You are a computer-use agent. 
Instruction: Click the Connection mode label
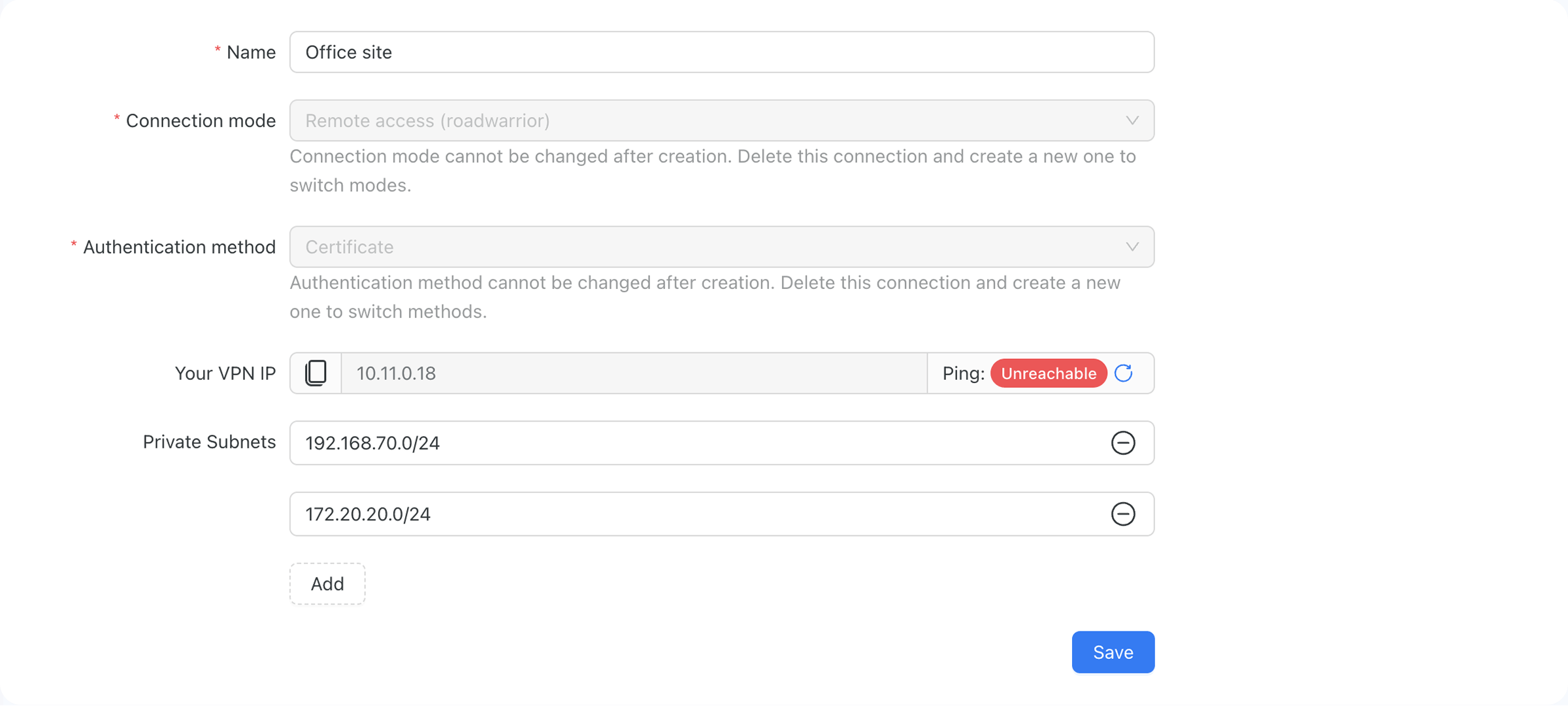point(201,121)
